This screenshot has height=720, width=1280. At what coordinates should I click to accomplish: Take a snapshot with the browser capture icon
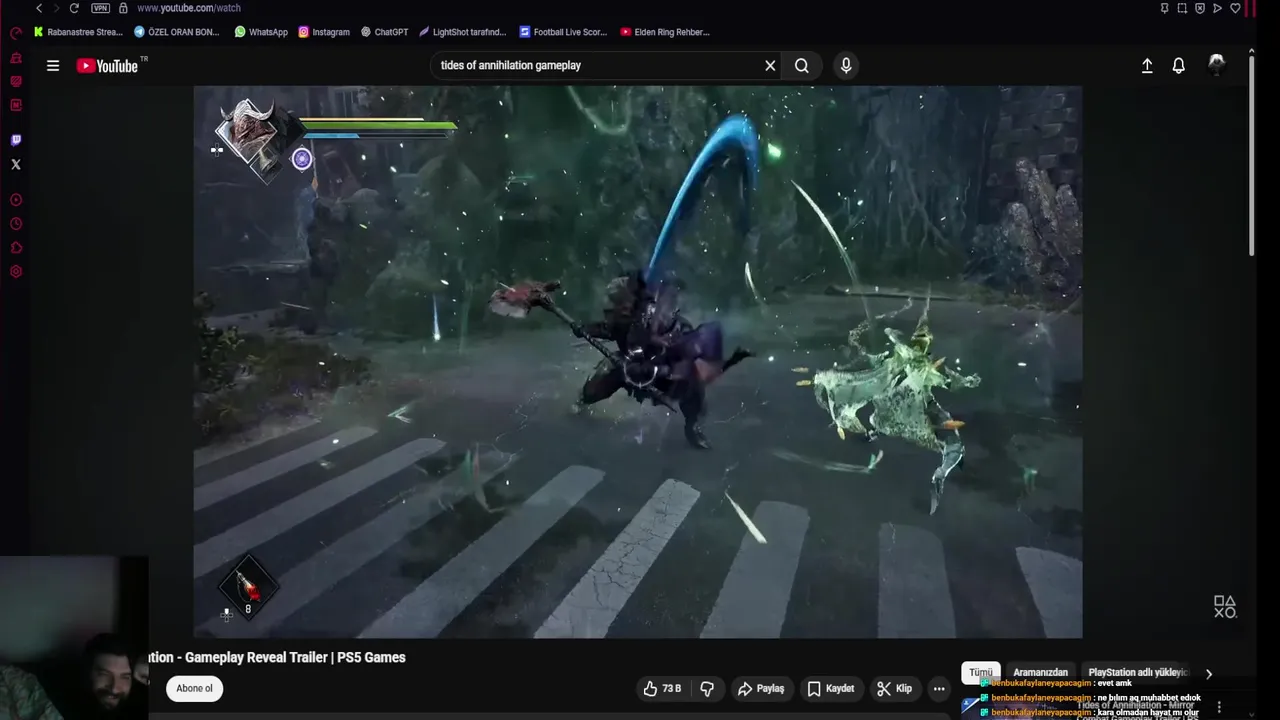1182,8
